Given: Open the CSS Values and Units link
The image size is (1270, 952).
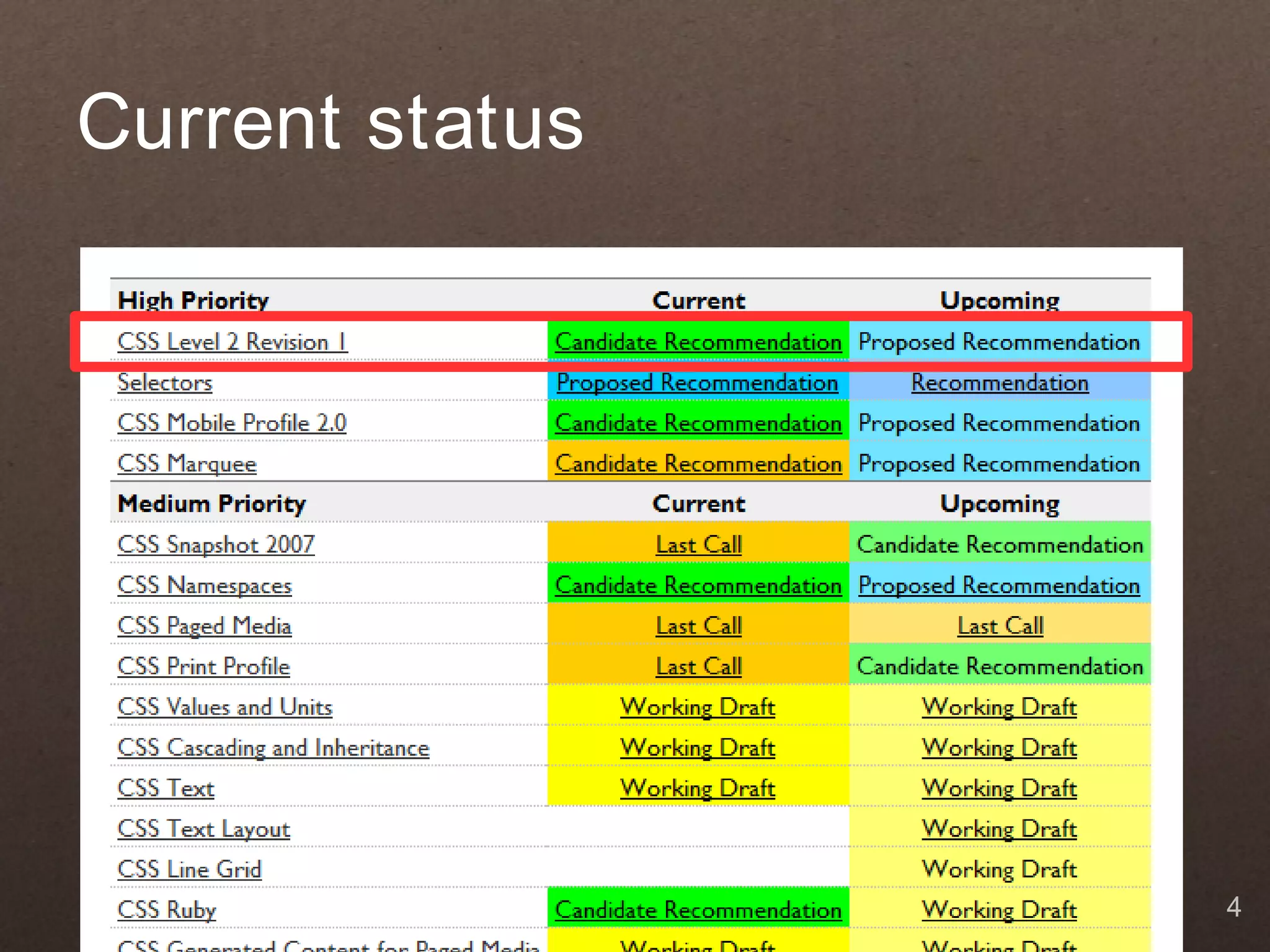Looking at the screenshot, I should point(225,707).
